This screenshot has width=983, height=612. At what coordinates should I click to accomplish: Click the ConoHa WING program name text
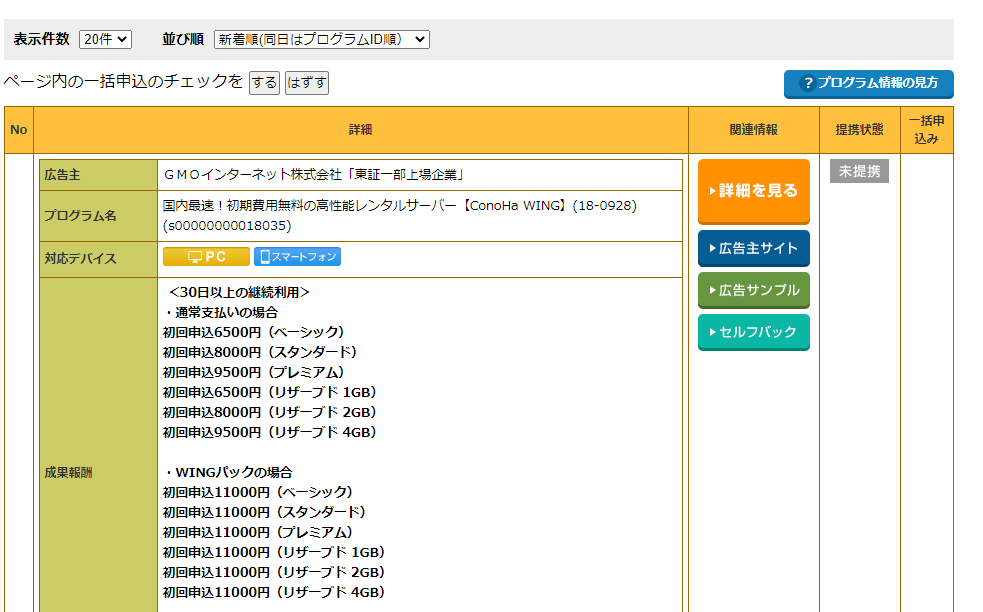(x=400, y=215)
